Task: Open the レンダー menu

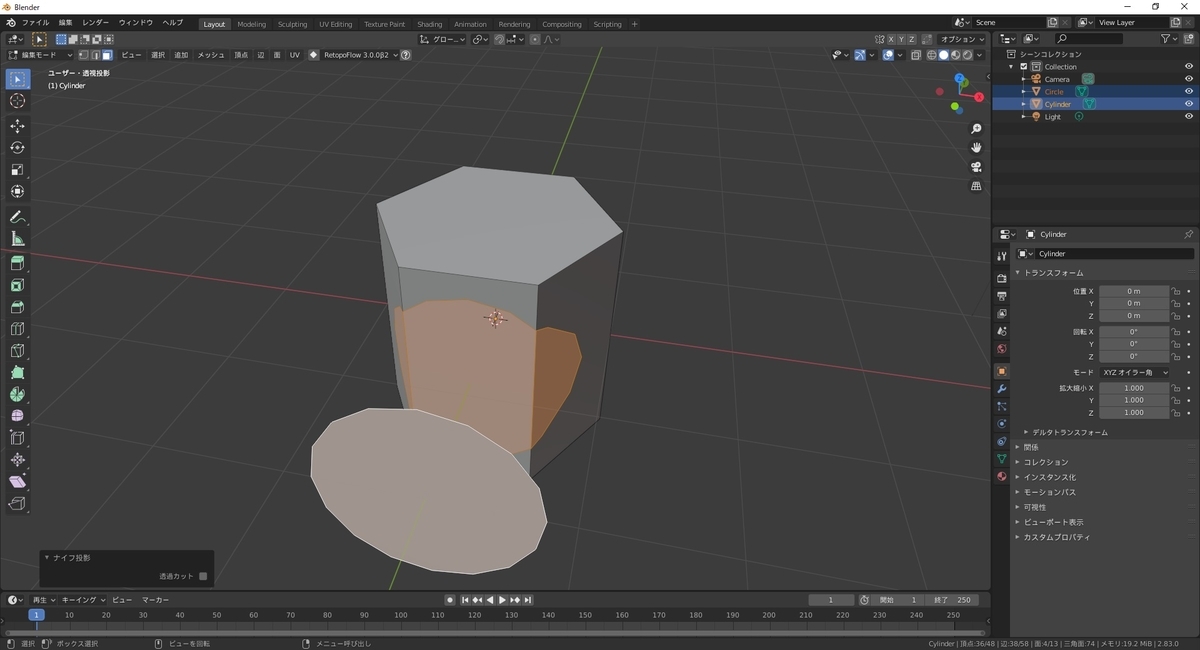Action: click(96, 23)
